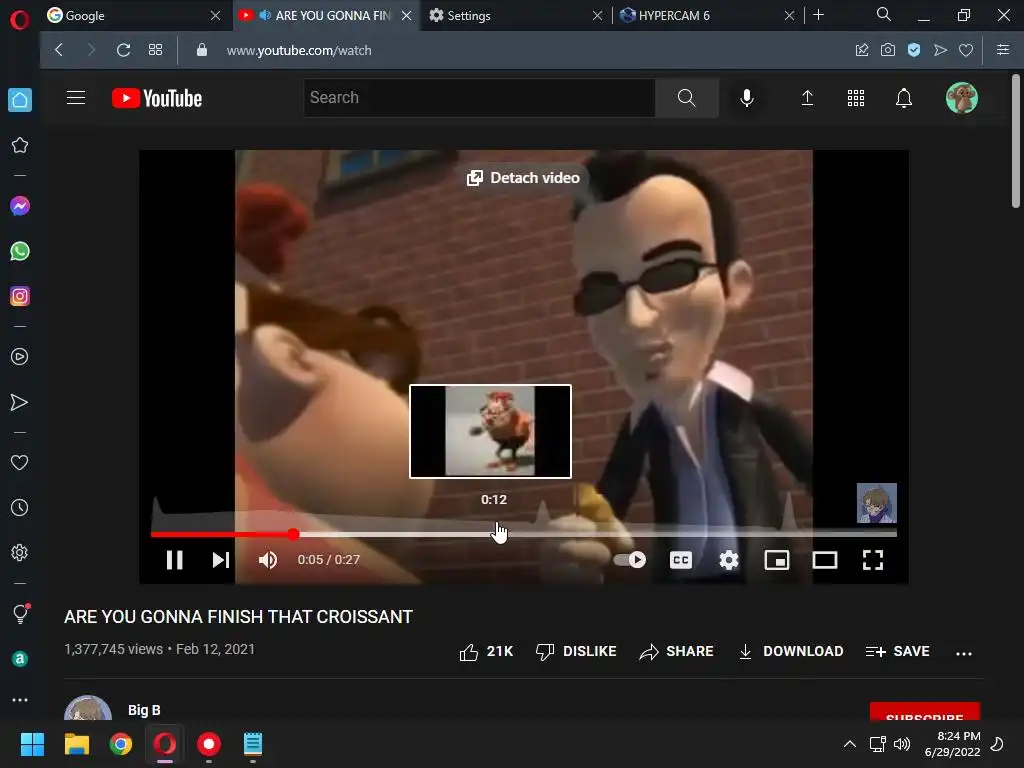Open My Flow arrow in sidebar
1024x768 pixels.
[x=20, y=402]
